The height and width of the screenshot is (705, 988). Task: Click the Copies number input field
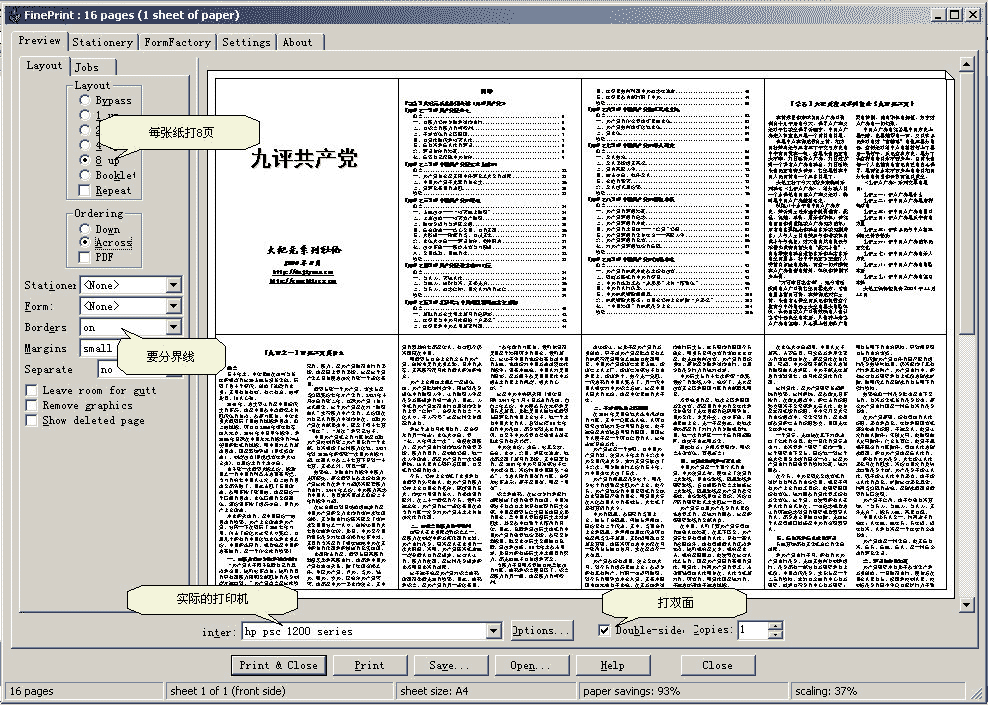(752, 630)
